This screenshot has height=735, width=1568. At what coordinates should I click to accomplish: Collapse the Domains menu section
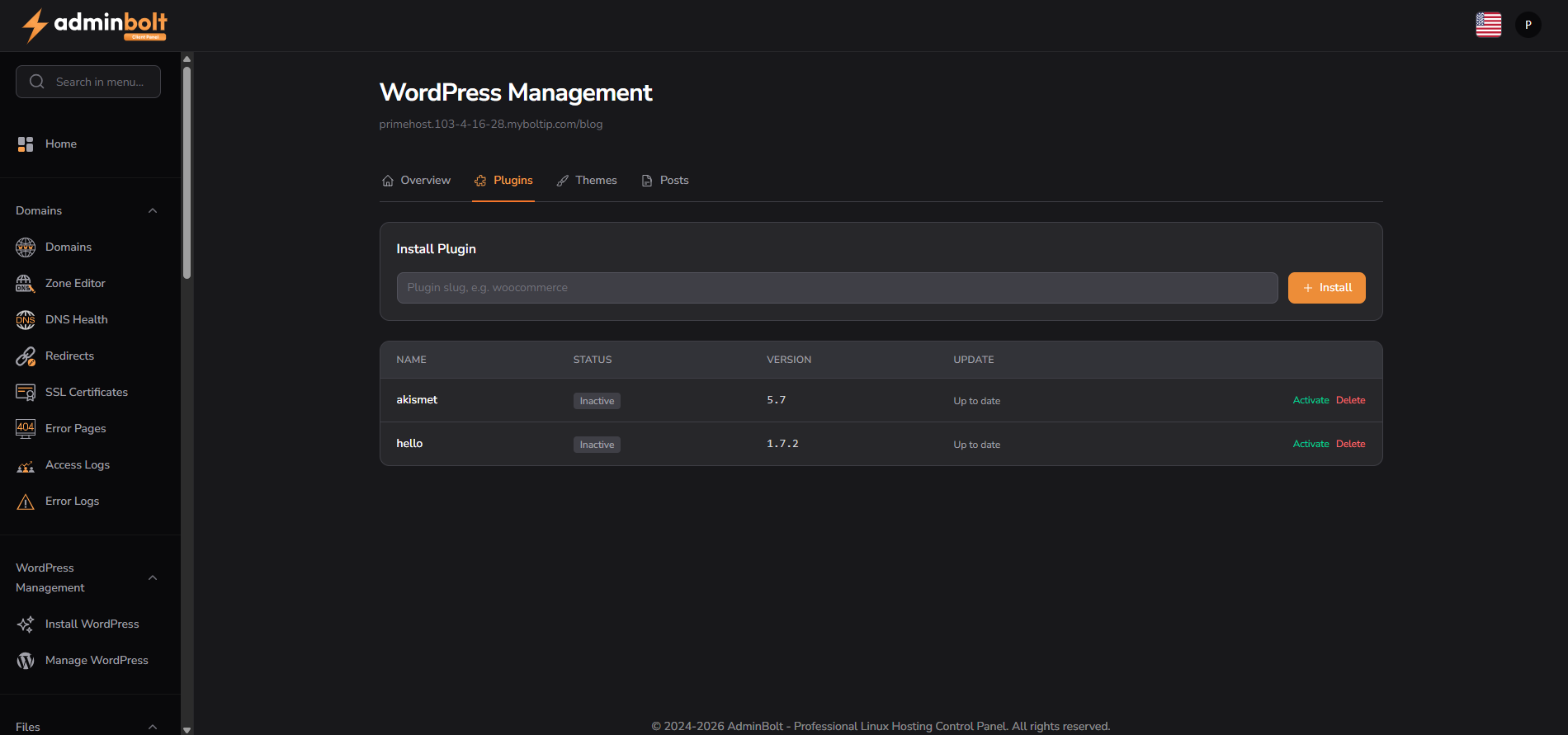pyautogui.click(x=153, y=210)
